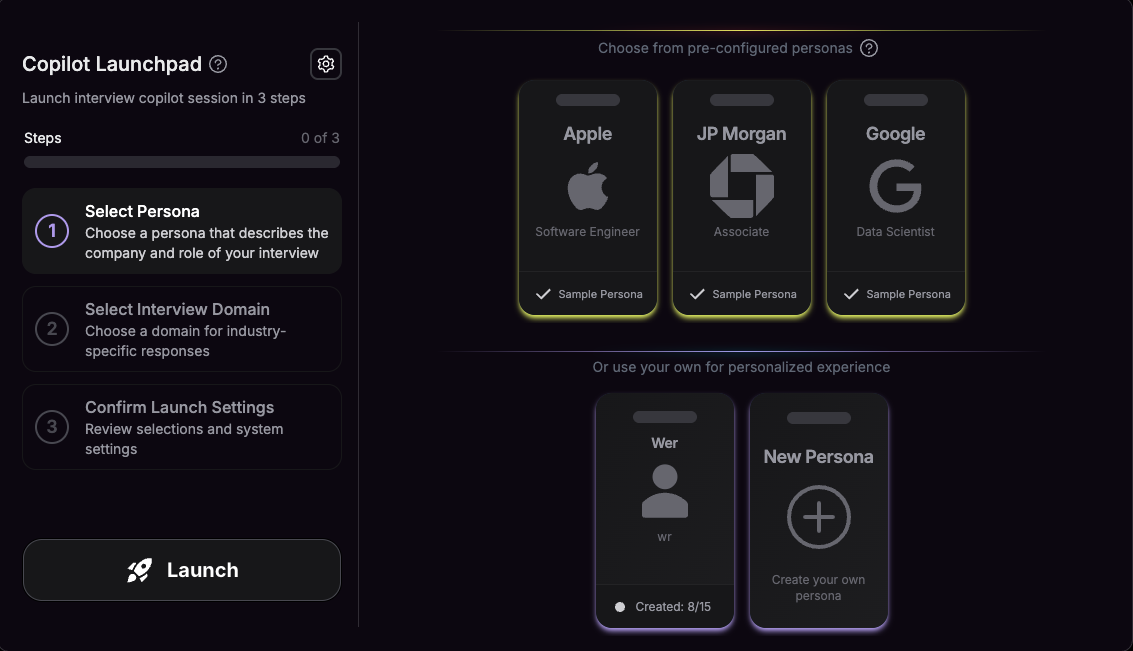This screenshot has height=651, width=1133.
Task: Click checkmark on JP Morgan Sample Persona
Action: pyautogui.click(x=697, y=294)
